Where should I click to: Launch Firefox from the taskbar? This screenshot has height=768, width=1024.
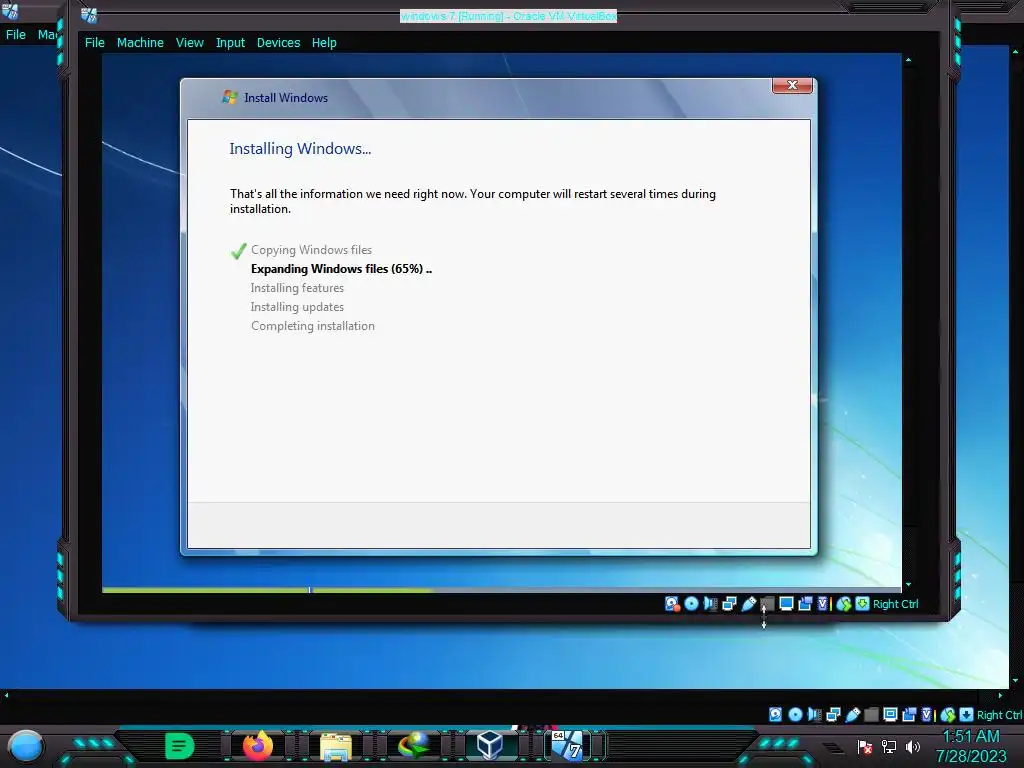[258, 745]
